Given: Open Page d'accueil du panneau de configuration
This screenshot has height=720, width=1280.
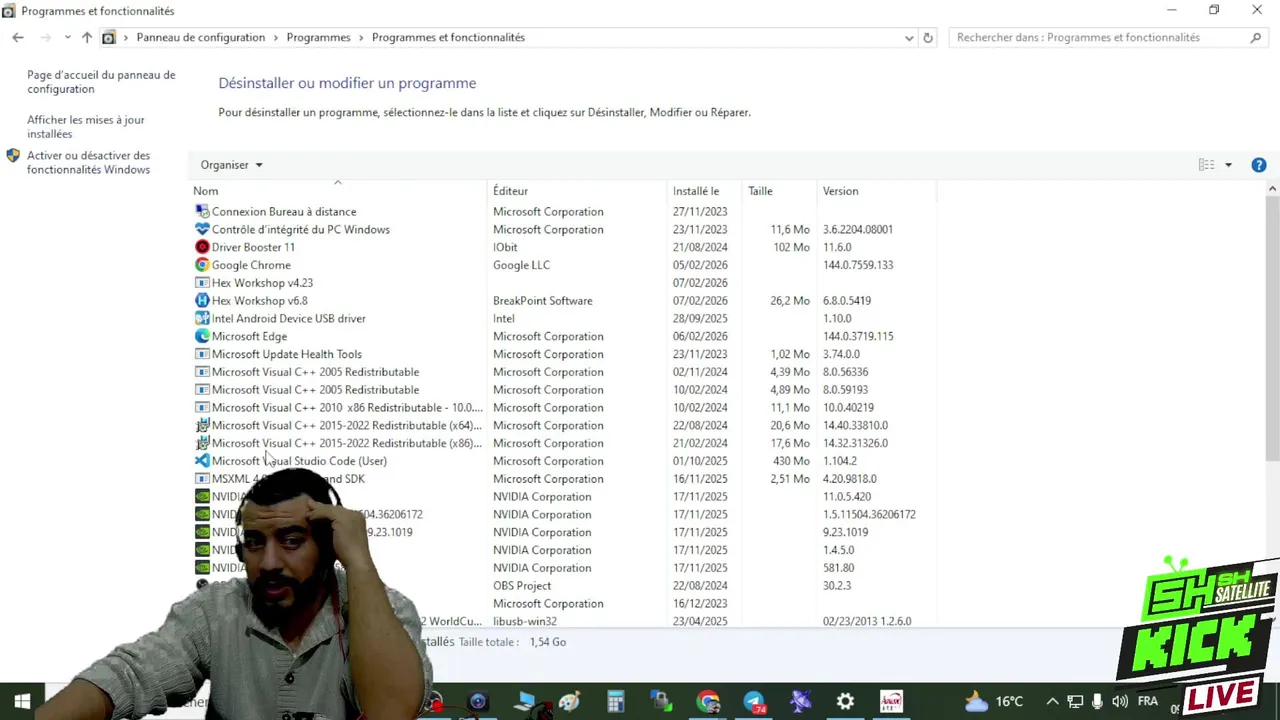Looking at the screenshot, I should 101,82.
